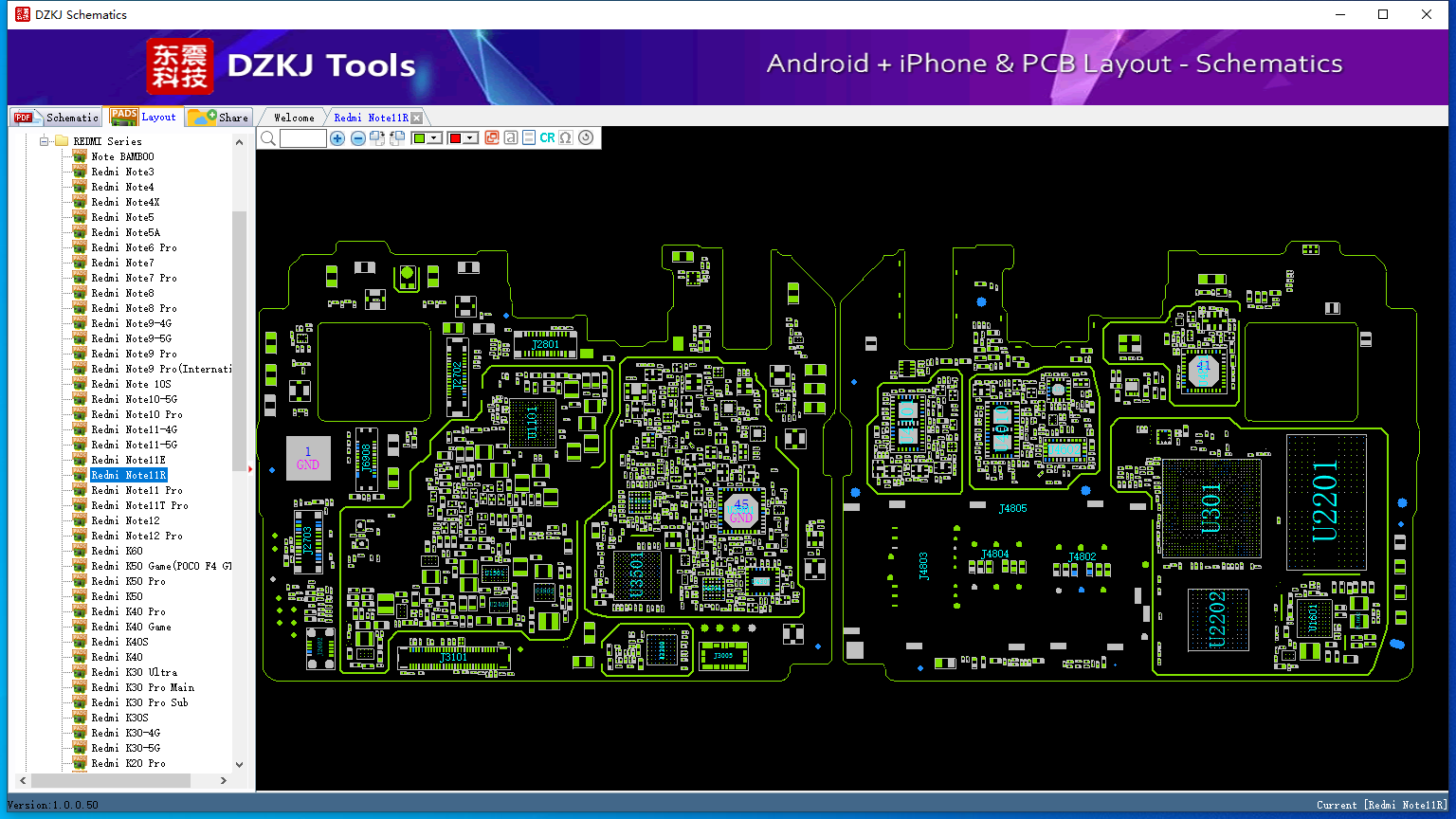Image resolution: width=1456 pixels, height=819 pixels.
Task: Click the U2202 chip on the board
Action: [x=1218, y=619]
